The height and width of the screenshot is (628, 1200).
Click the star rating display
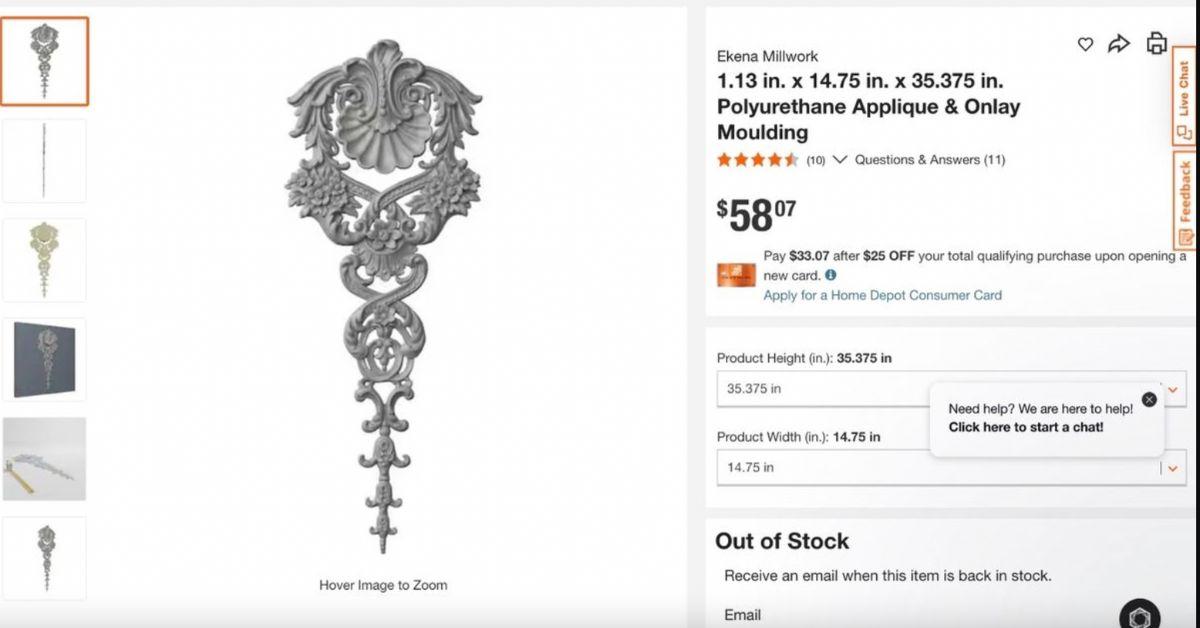pyautogui.click(x=757, y=160)
